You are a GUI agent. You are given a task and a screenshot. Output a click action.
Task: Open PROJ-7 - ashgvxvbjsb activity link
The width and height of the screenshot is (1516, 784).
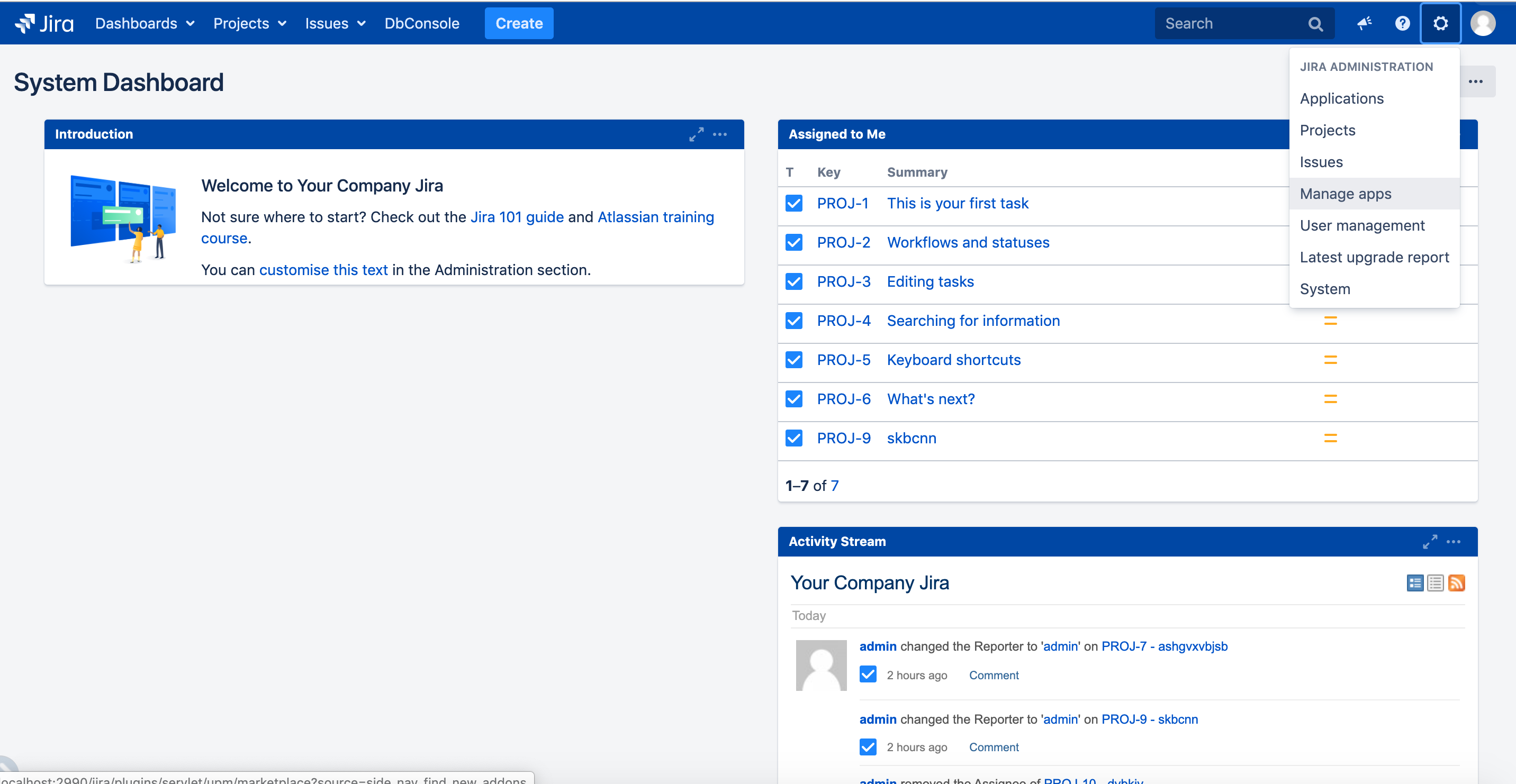click(1164, 646)
